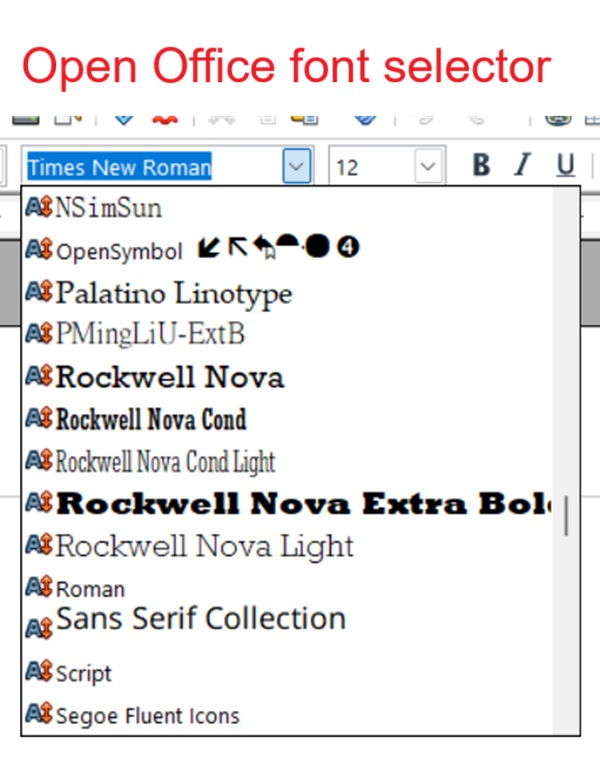Click font icon beside PMingLiU-ExtB
This screenshot has height=768, width=600.
click(x=39, y=333)
